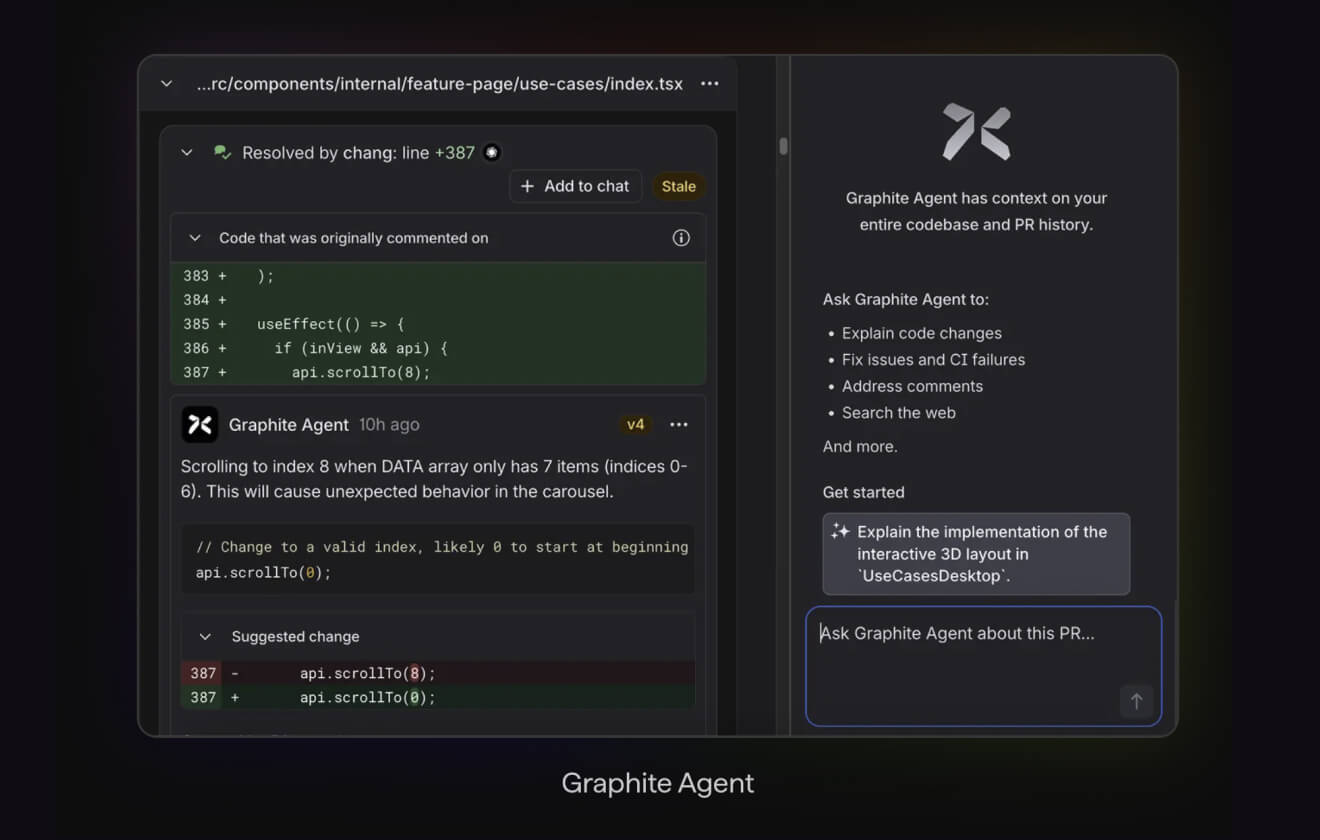Click the sparkle icon on suggested prompt
This screenshot has width=1320, height=840.
[x=840, y=532]
